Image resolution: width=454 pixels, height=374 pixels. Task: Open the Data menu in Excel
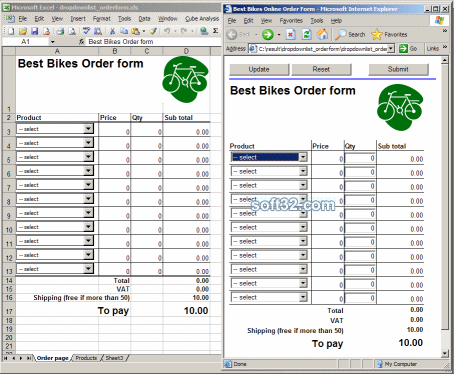pos(144,19)
